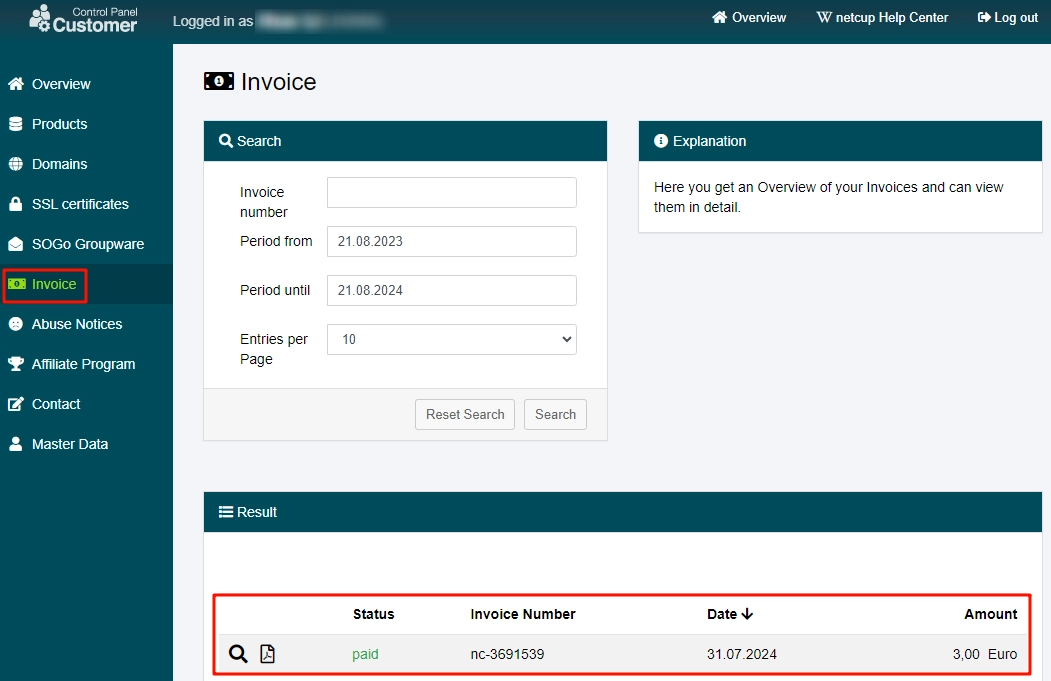Go to Domains in the sidebar
This screenshot has height=681, width=1051.
click(x=59, y=164)
